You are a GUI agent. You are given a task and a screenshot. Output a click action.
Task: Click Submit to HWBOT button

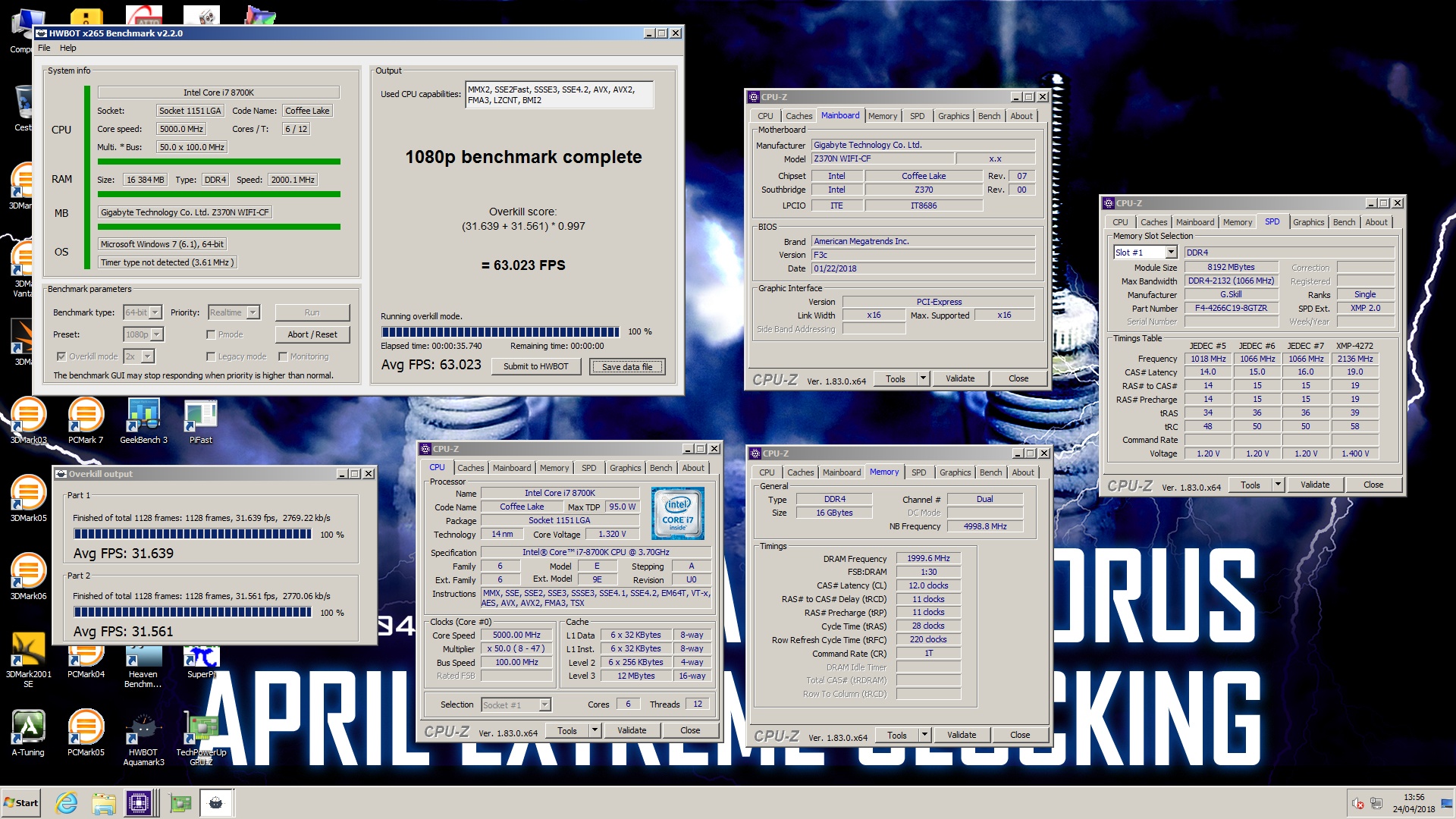(x=535, y=366)
